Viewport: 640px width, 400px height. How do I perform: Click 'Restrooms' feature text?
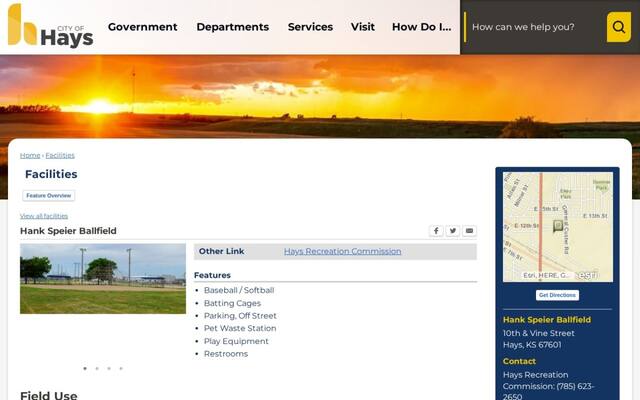[226, 354]
